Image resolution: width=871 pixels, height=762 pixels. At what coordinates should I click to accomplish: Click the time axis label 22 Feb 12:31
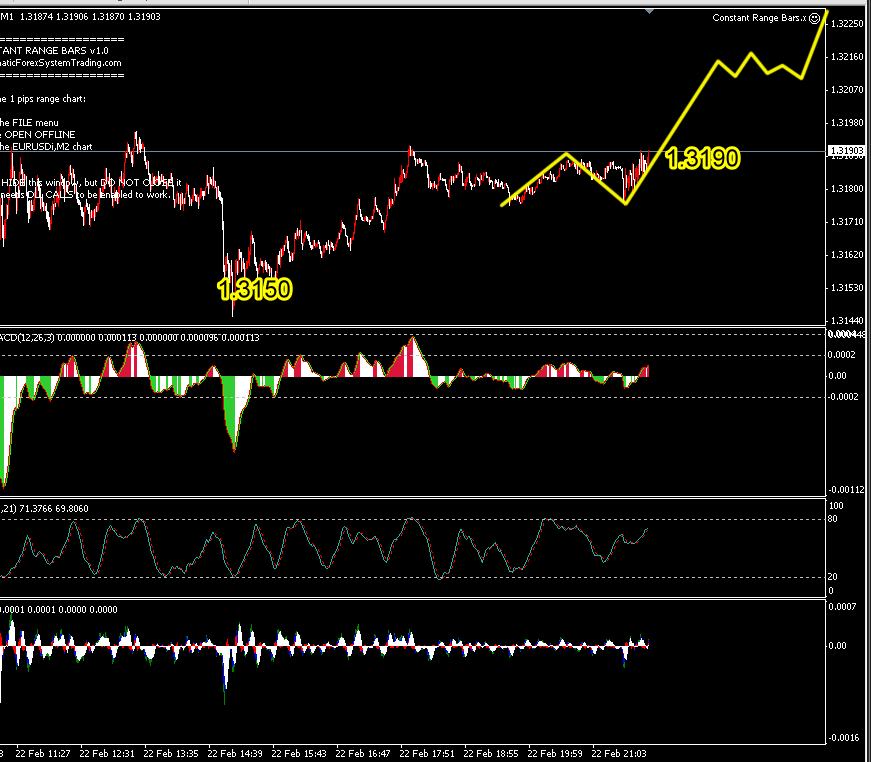[x=107, y=754]
